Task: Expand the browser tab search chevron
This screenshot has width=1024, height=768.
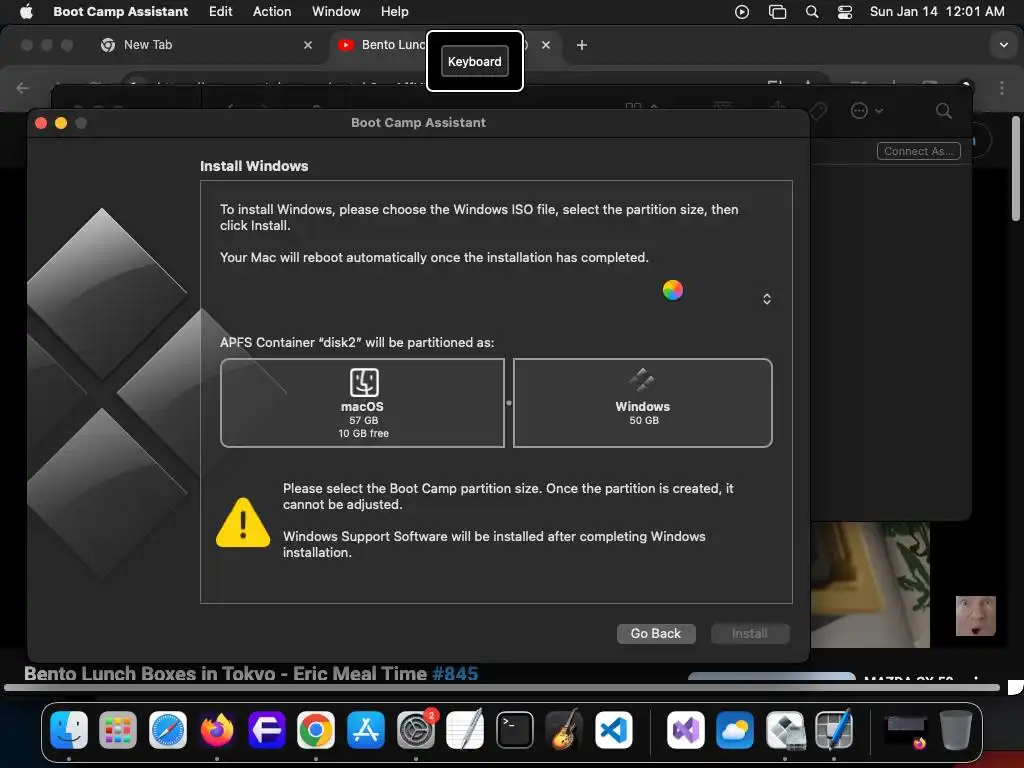Action: click(x=1003, y=44)
